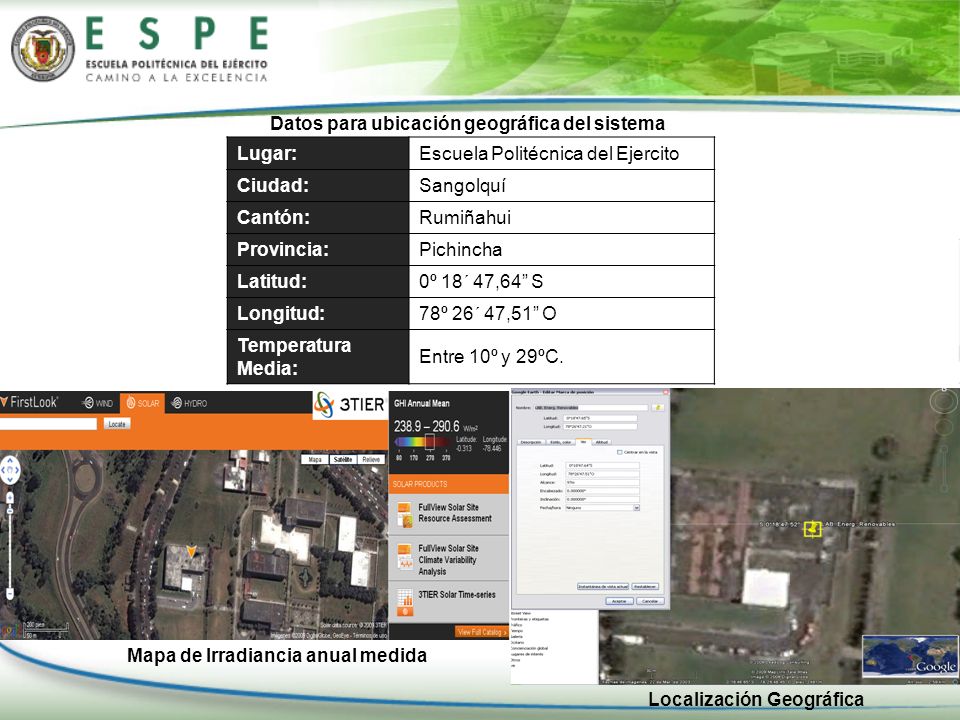
Task: Click the 3TIER logo
Action: pyautogui.click(x=350, y=405)
